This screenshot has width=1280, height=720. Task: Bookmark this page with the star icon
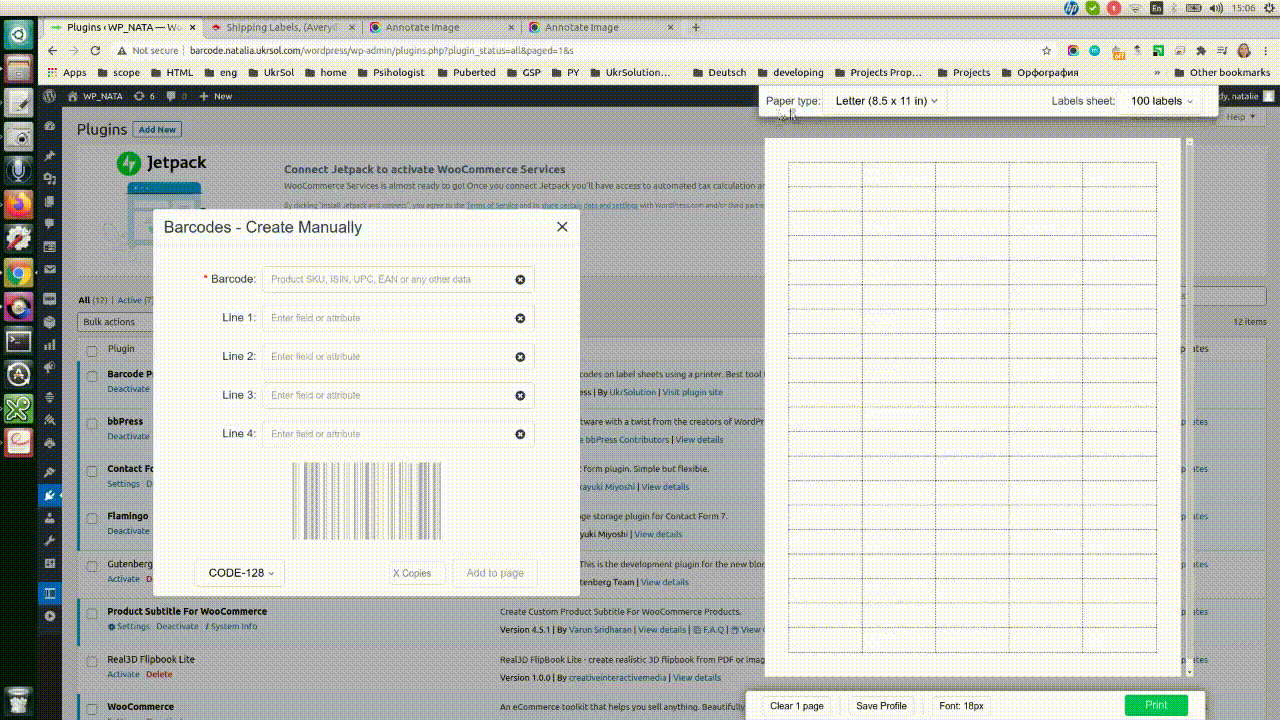pos(1046,50)
